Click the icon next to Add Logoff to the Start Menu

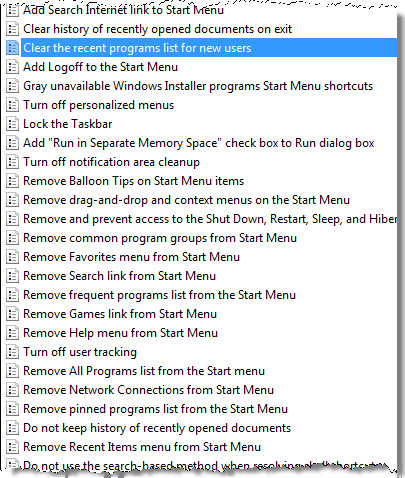(x=12, y=67)
